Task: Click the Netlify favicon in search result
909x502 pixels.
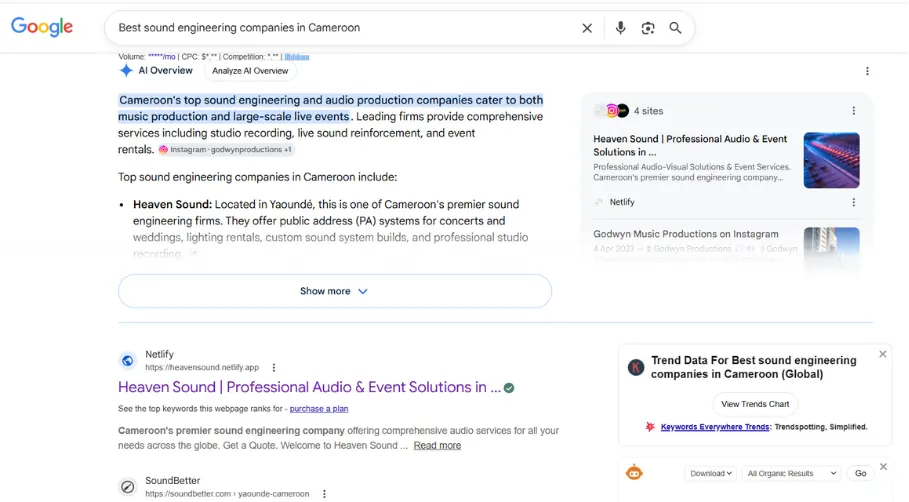Action: click(128, 361)
